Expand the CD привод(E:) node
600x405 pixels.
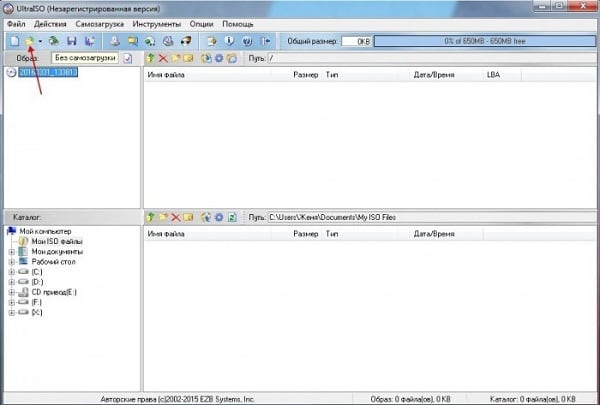click(x=12, y=292)
